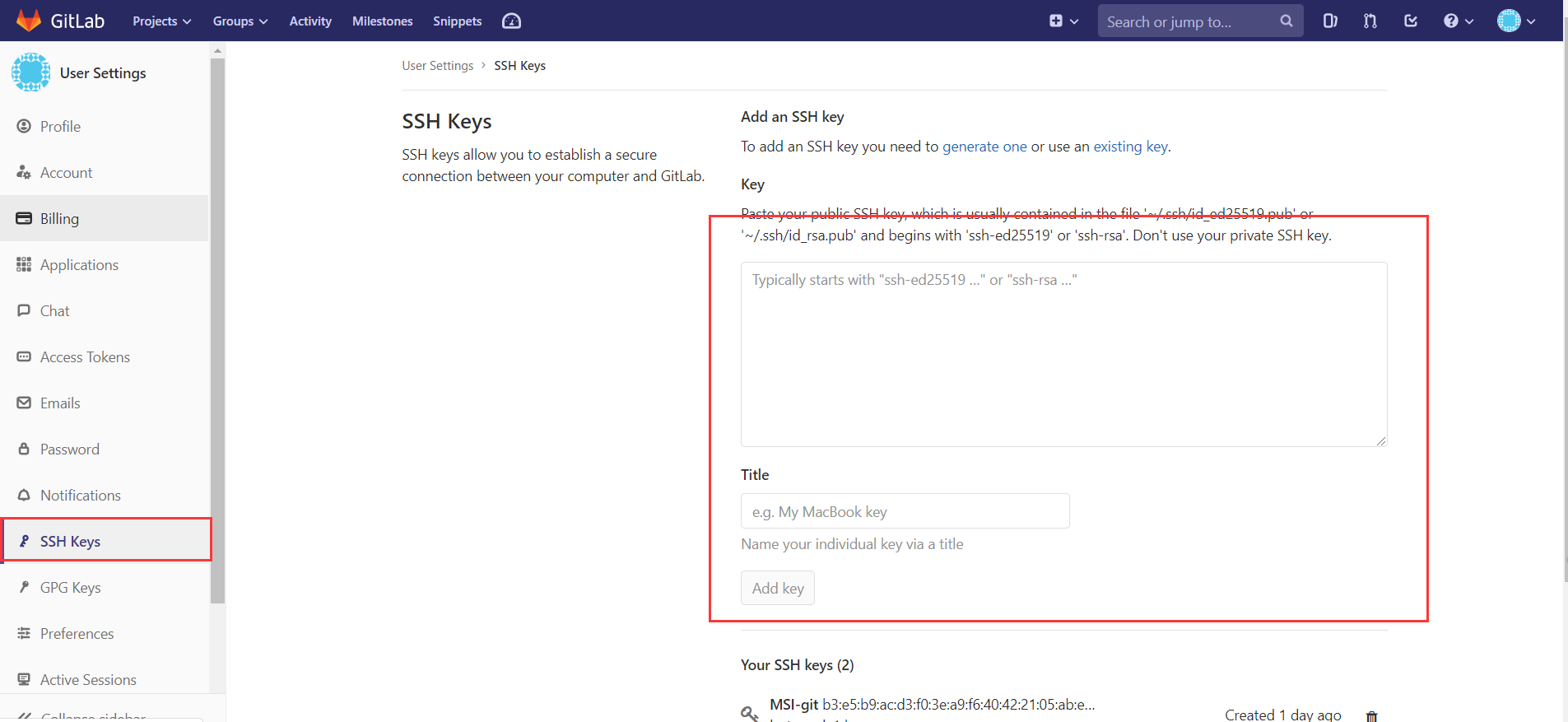1568x722 pixels.
Task: Click the Chat bubble icon
Action: point(24,310)
